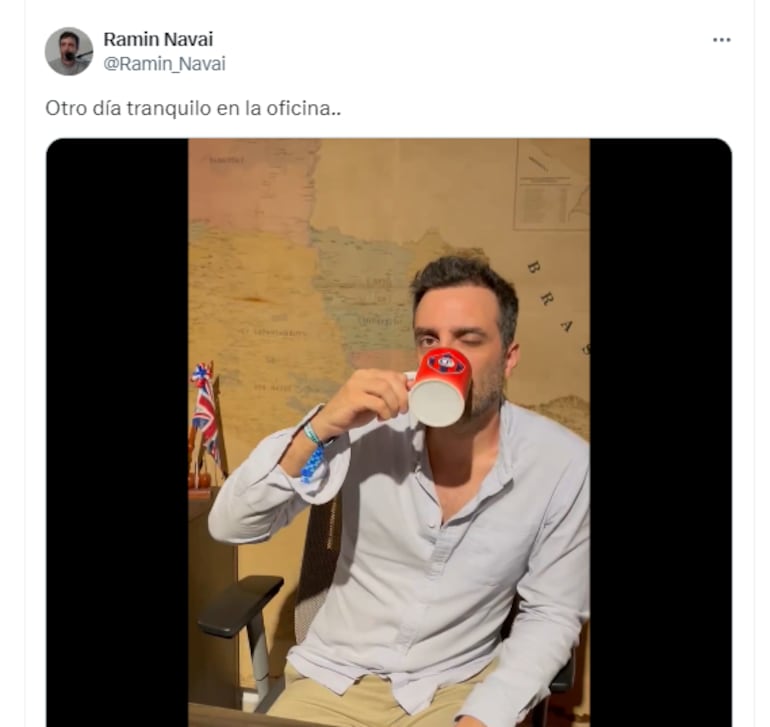Open the tweet's three-dot more options menu
This screenshot has height=727, width=770.
click(x=721, y=39)
